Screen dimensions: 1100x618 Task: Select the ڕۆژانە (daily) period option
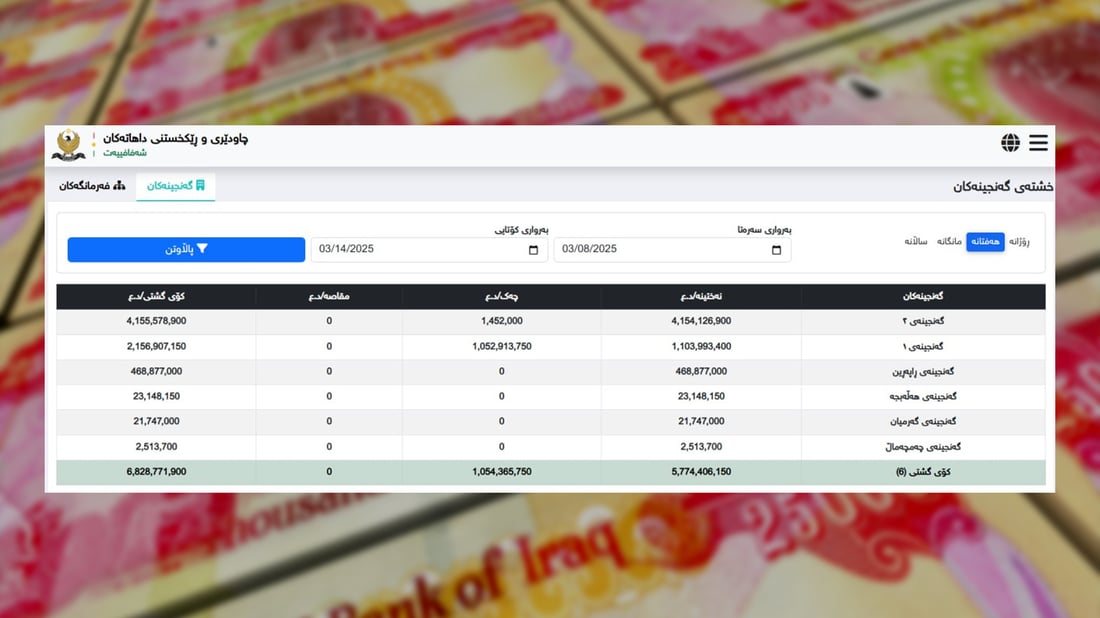[x=1019, y=241]
